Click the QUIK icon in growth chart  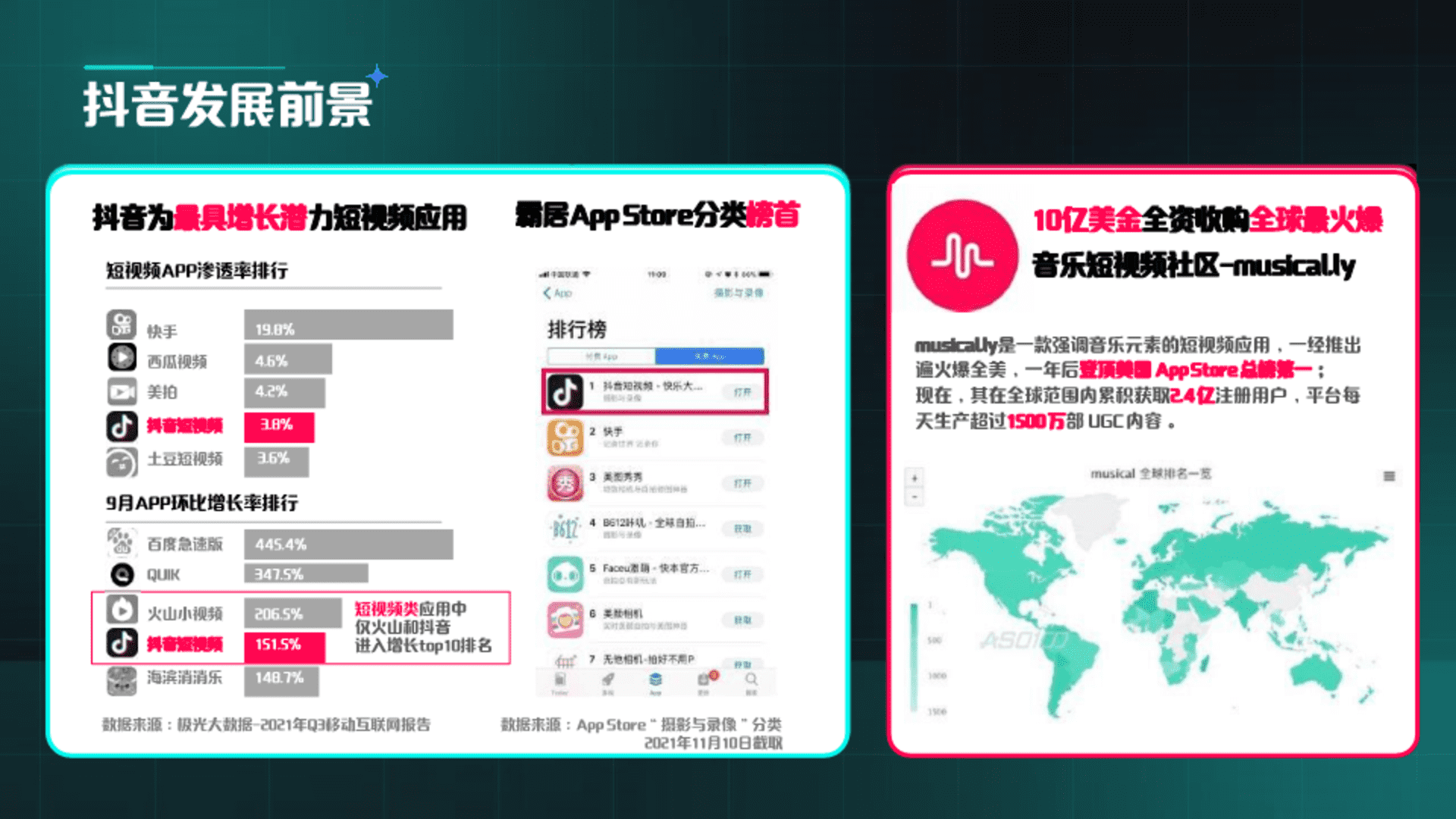click(x=122, y=575)
